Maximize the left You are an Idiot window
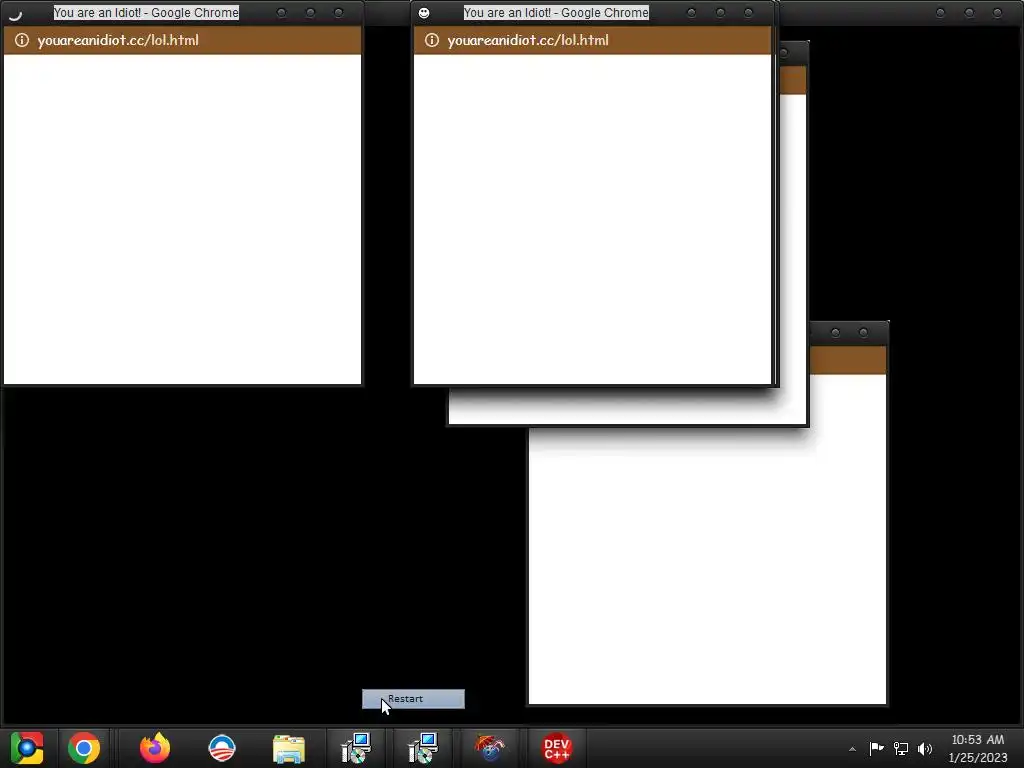 310,12
